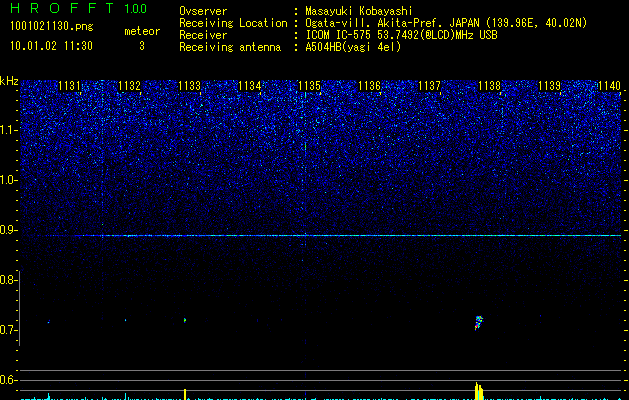Click the 1131 time marker
The height and width of the screenshot is (400, 629).
coord(69,86)
